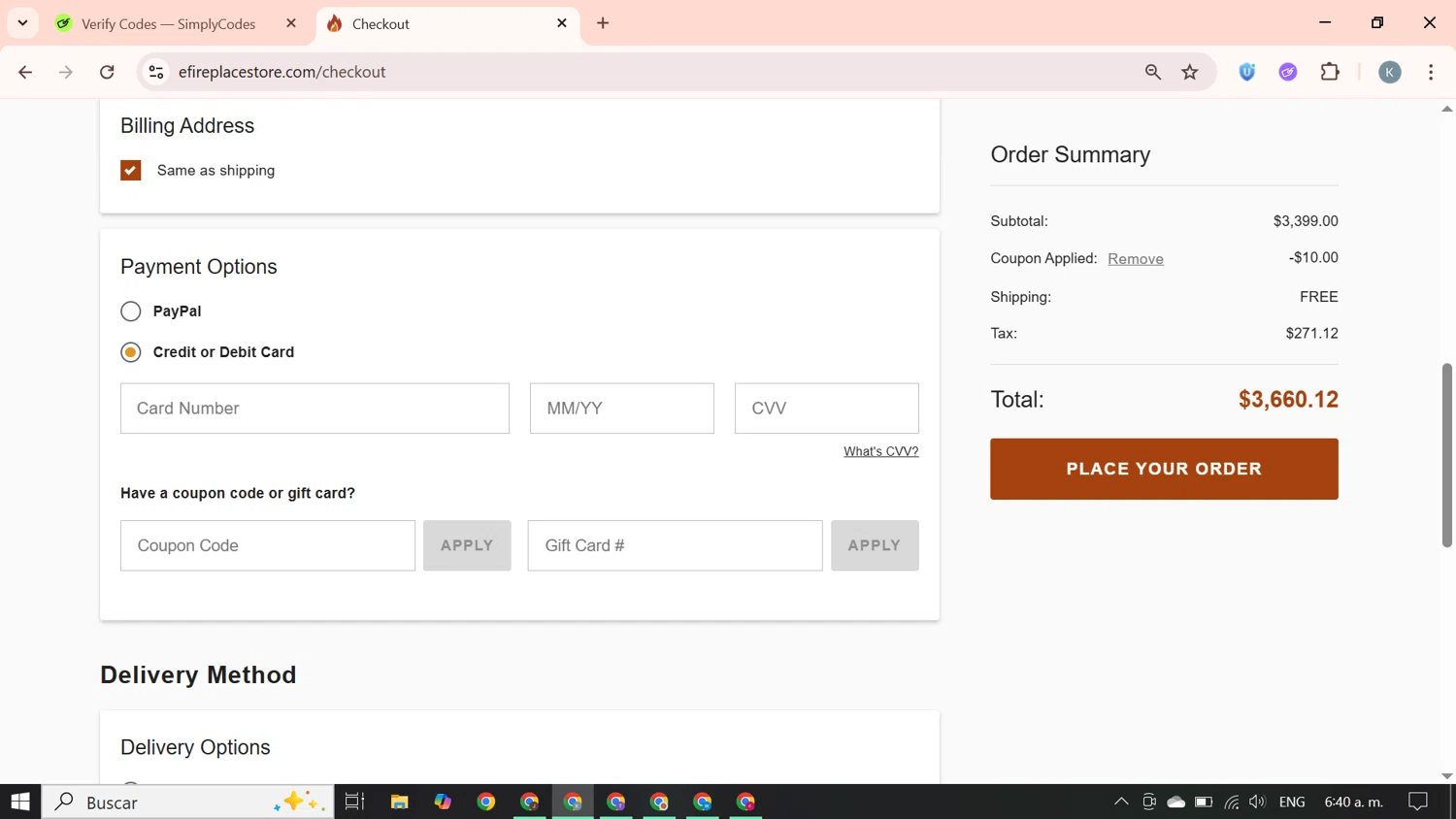
Task: Open the purple round extension icon
Action: coord(1288,72)
